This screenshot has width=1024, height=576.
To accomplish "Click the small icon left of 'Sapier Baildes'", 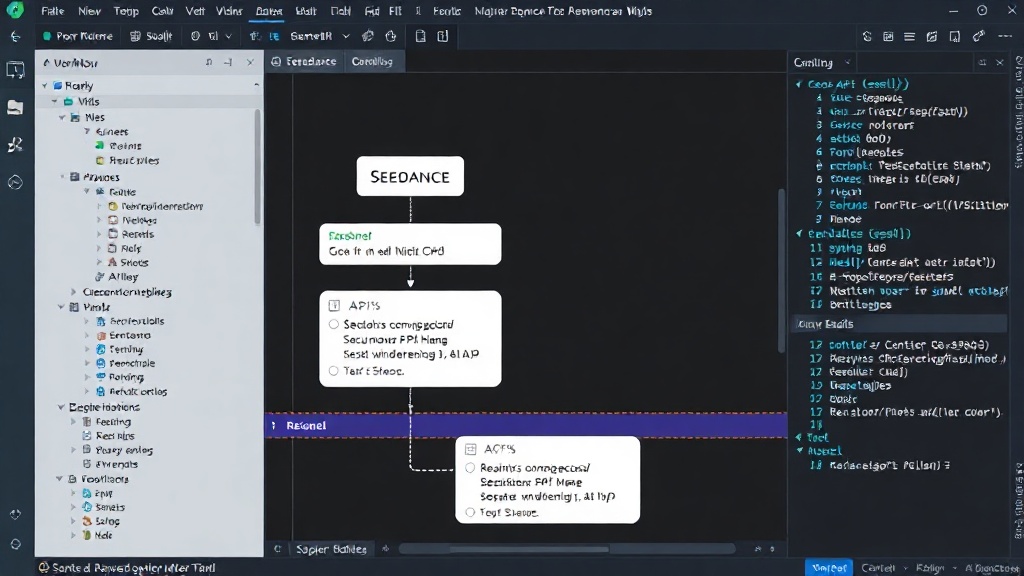I will (x=278, y=549).
